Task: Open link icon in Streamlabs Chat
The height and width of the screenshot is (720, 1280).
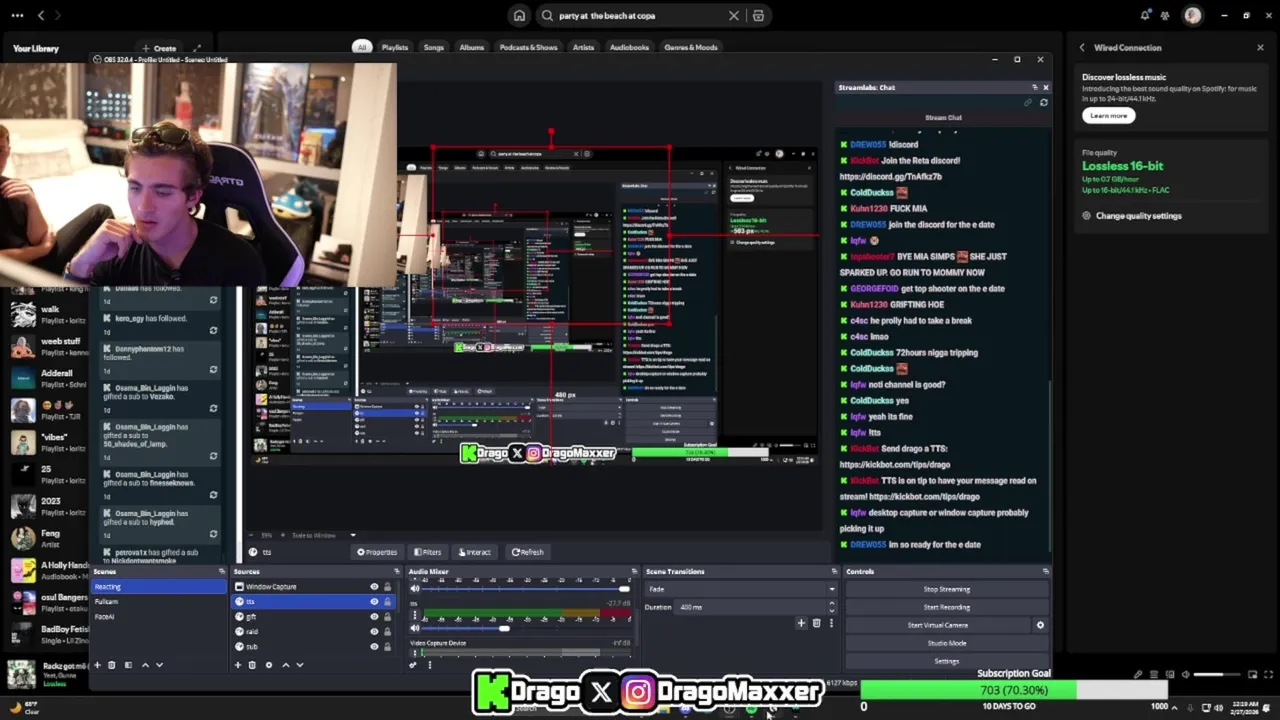Action: pyautogui.click(x=1028, y=102)
